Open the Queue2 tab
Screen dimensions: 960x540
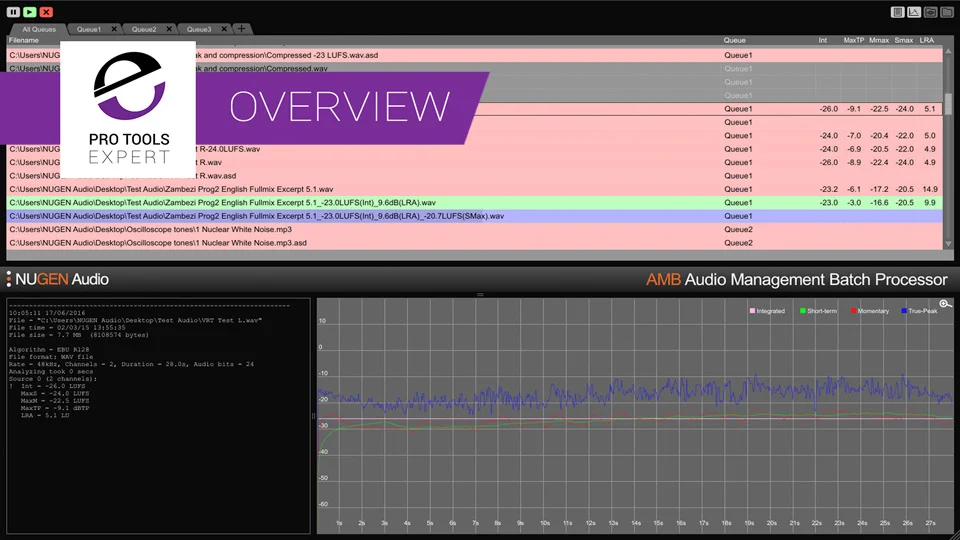[x=144, y=29]
